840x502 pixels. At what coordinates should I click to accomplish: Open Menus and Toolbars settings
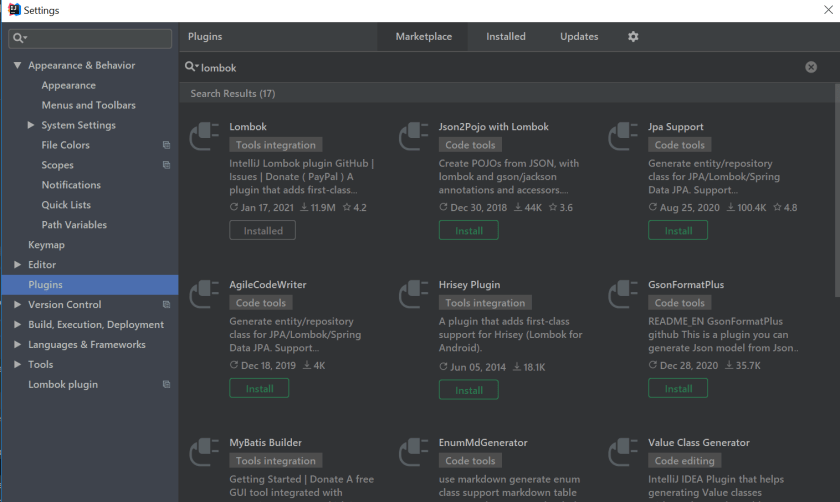88,105
